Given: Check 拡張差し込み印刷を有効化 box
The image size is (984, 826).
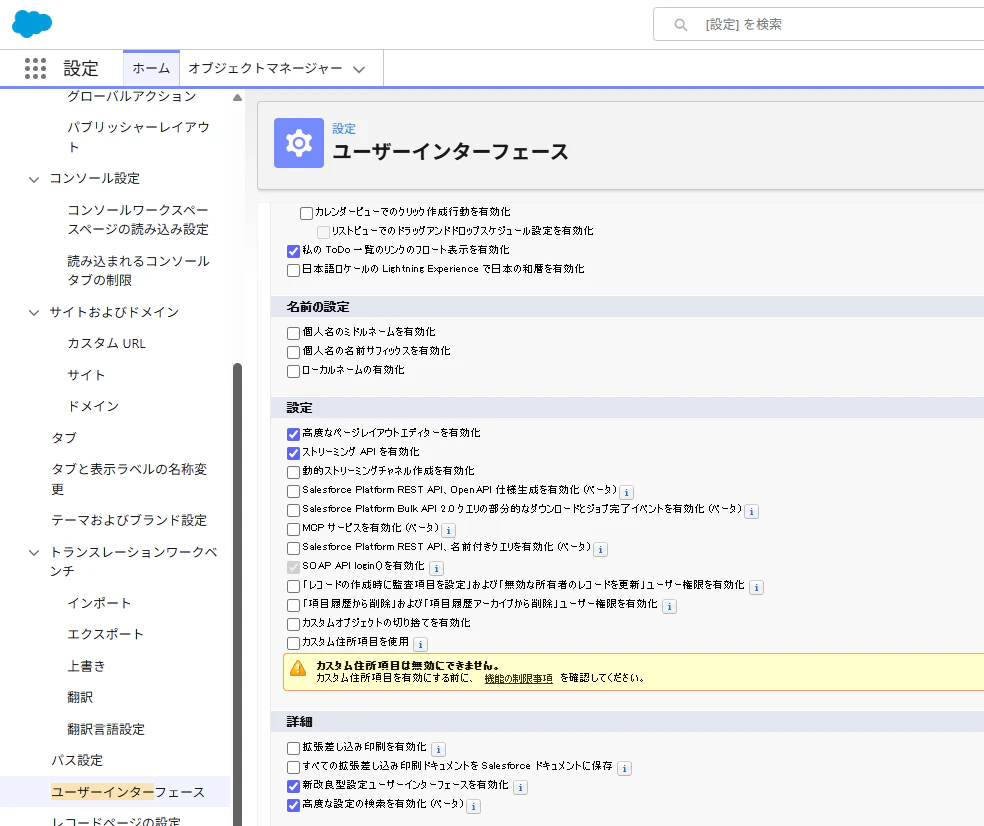Looking at the screenshot, I should (x=293, y=748).
